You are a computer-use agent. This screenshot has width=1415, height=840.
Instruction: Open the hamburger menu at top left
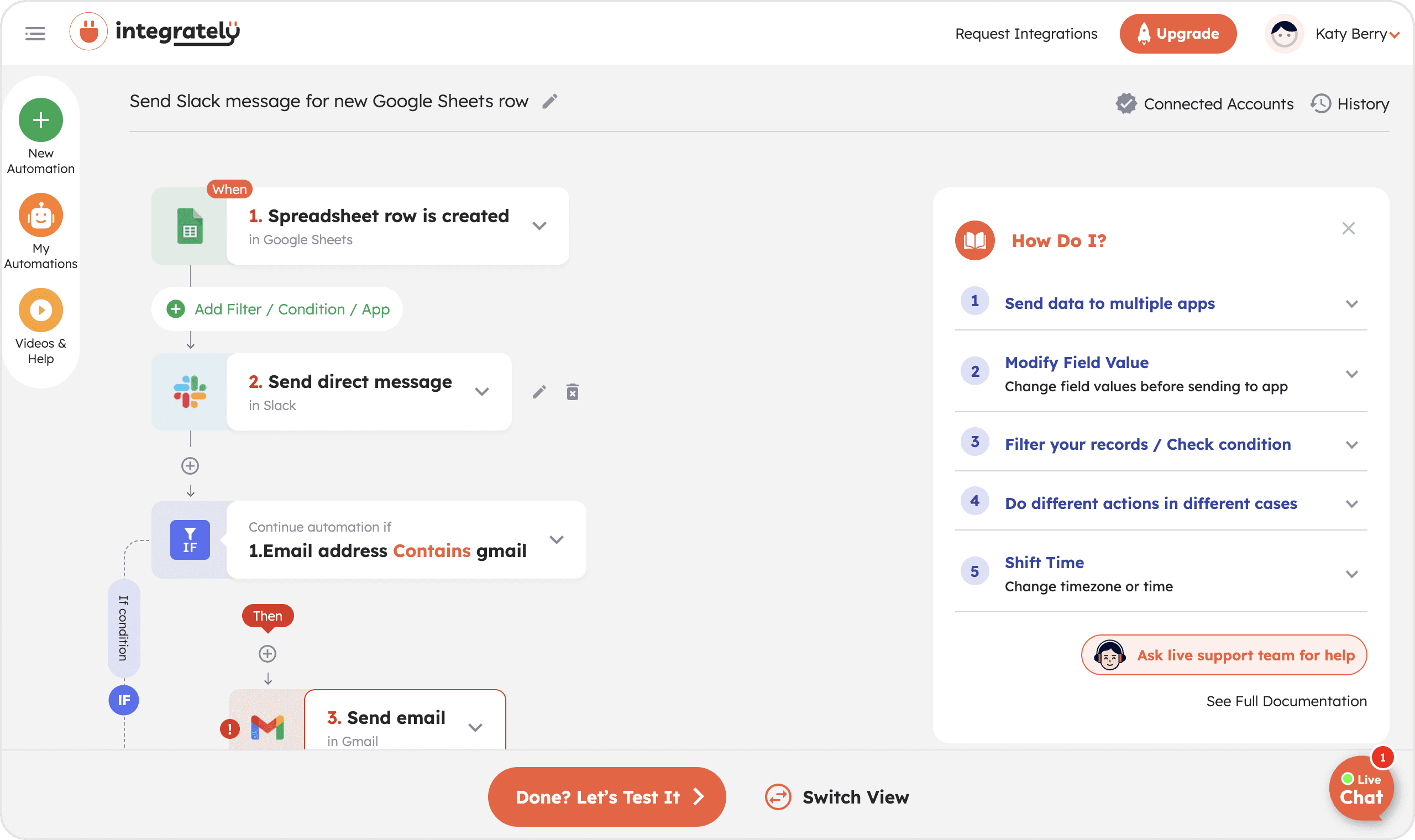tap(35, 33)
